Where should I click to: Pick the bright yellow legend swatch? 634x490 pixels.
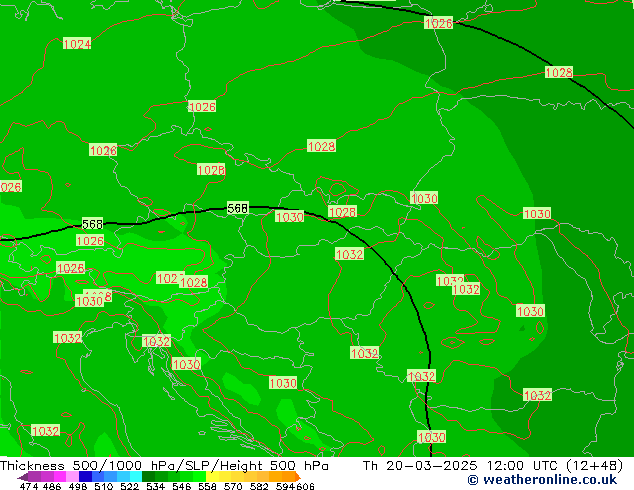click(212, 476)
